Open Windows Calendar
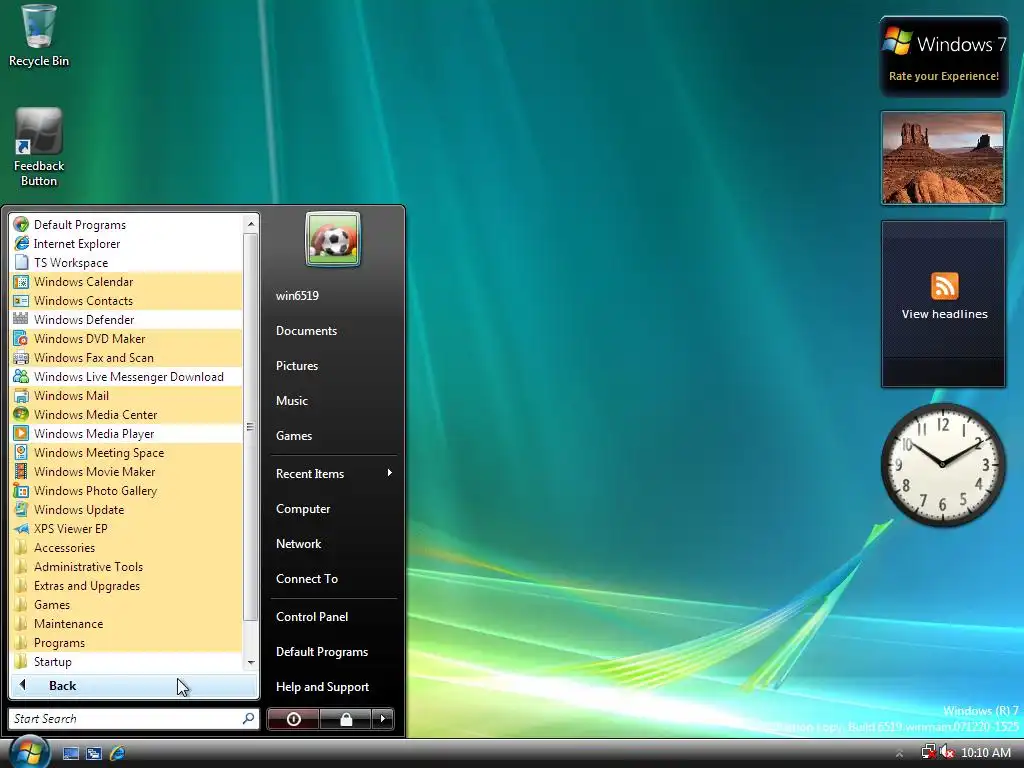This screenshot has width=1024, height=768. [127, 281]
